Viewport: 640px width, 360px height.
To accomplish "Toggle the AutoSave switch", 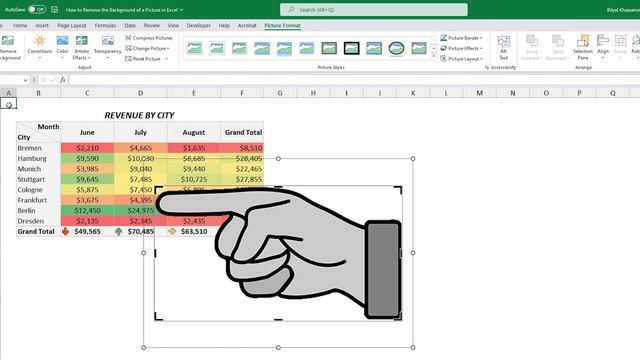I will (x=37, y=9).
